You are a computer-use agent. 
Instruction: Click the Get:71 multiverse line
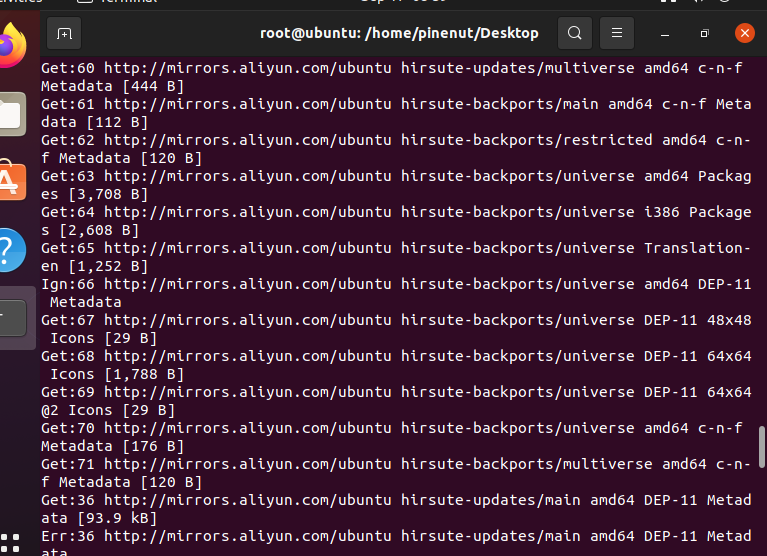pyautogui.click(x=396, y=464)
